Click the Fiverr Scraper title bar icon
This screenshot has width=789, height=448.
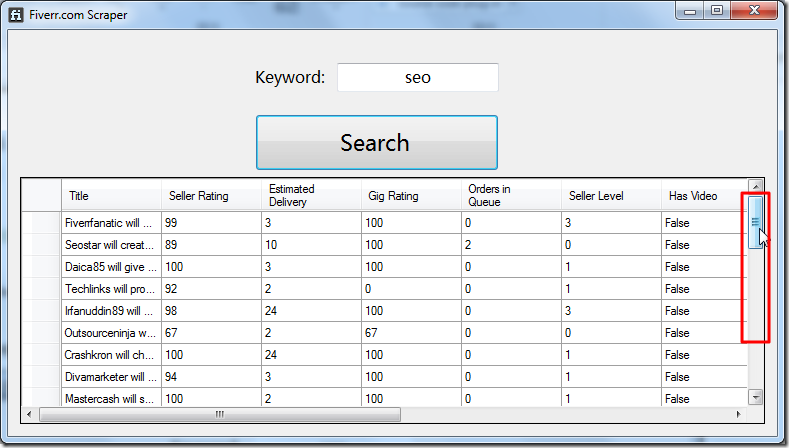16,15
